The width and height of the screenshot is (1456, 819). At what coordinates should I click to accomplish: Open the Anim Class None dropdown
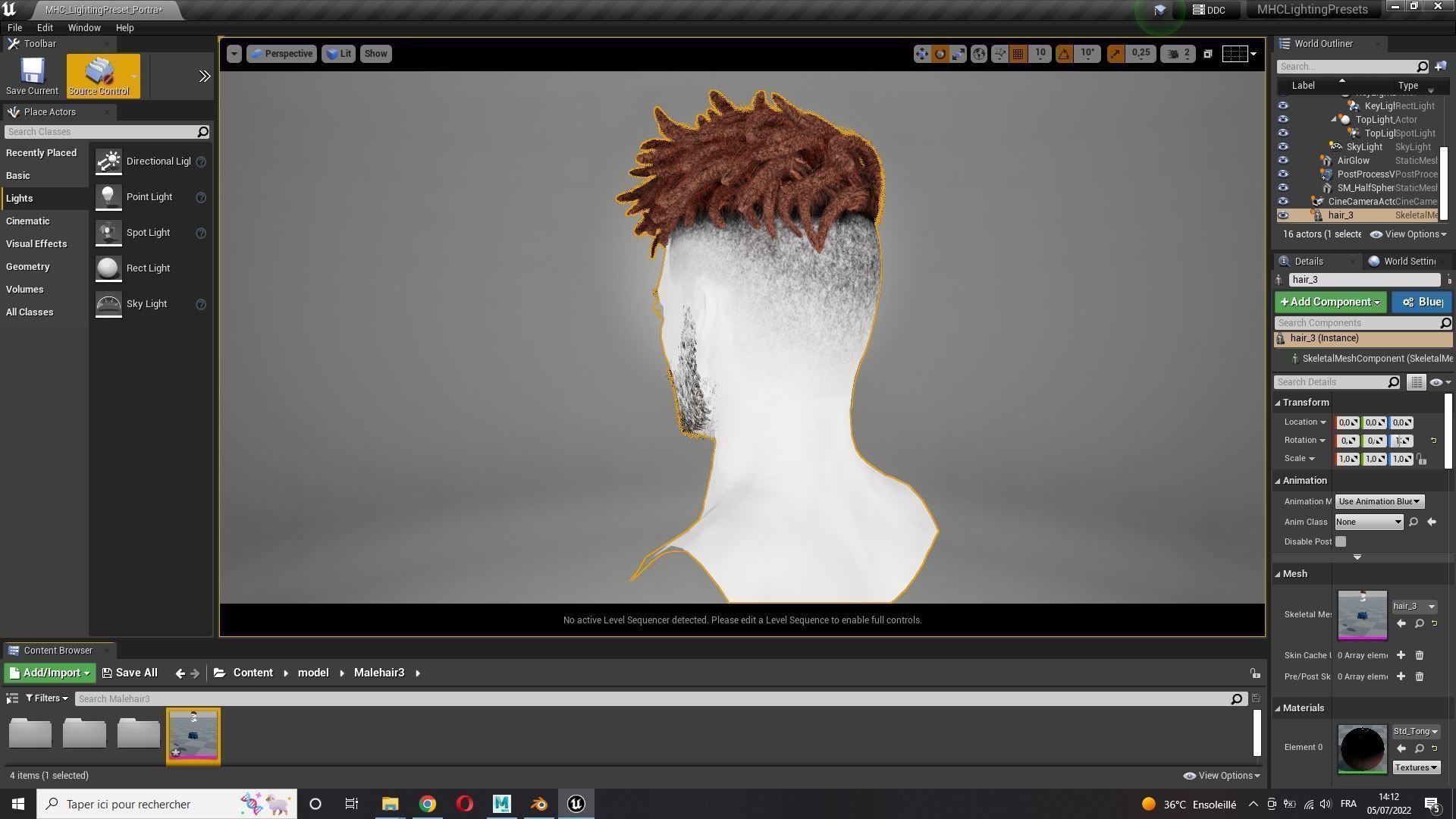[1368, 522]
